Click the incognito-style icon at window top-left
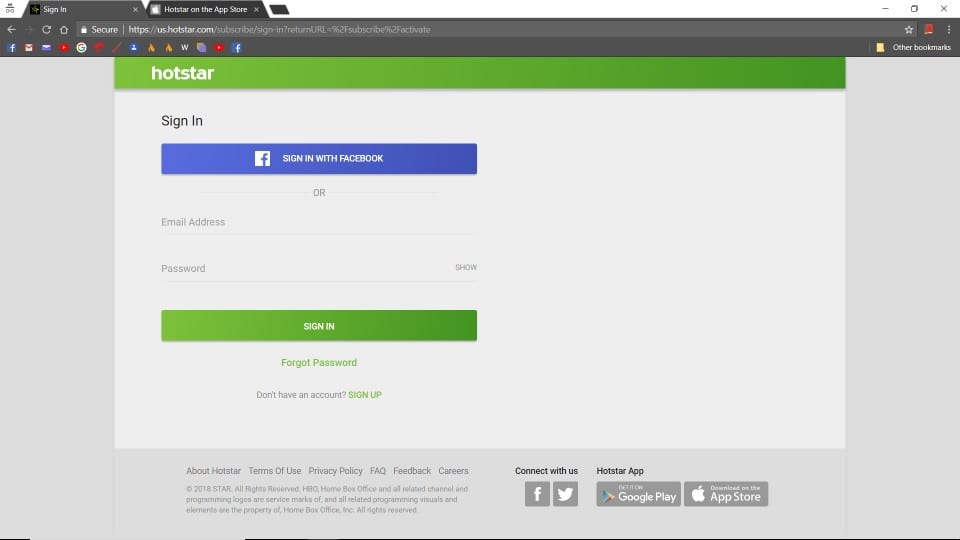The width and height of the screenshot is (960, 540). click(x=10, y=9)
